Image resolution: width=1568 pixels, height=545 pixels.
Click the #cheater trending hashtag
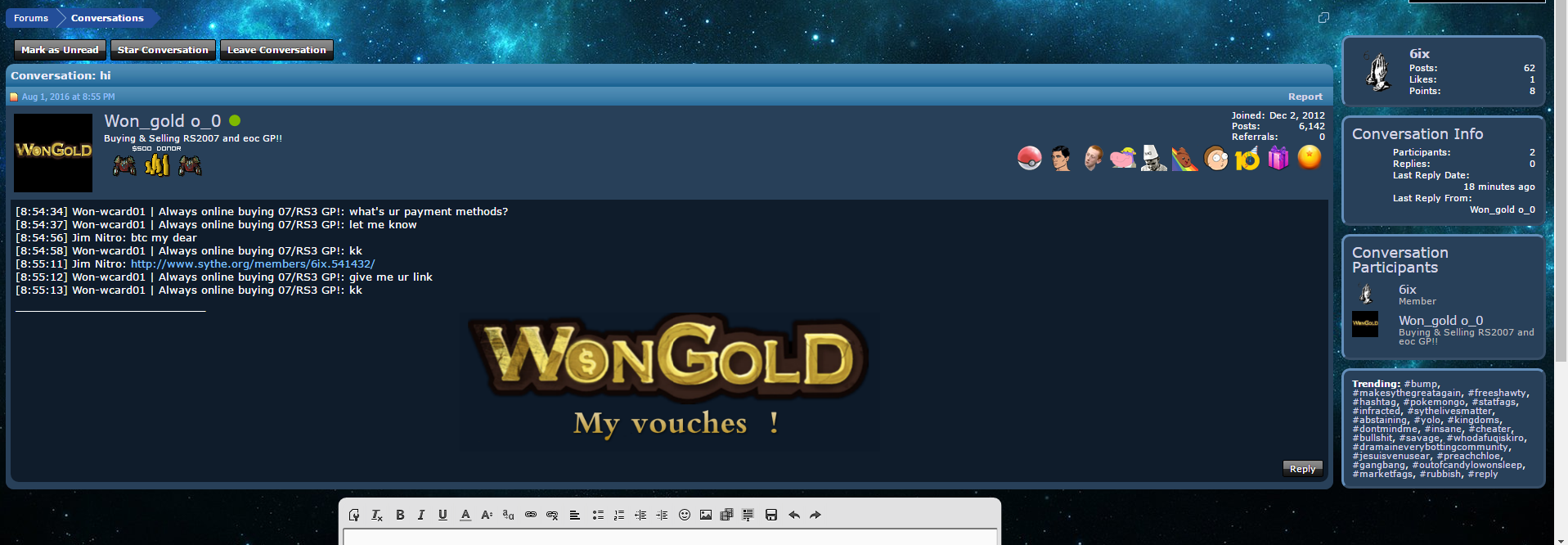click(x=1489, y=429)
